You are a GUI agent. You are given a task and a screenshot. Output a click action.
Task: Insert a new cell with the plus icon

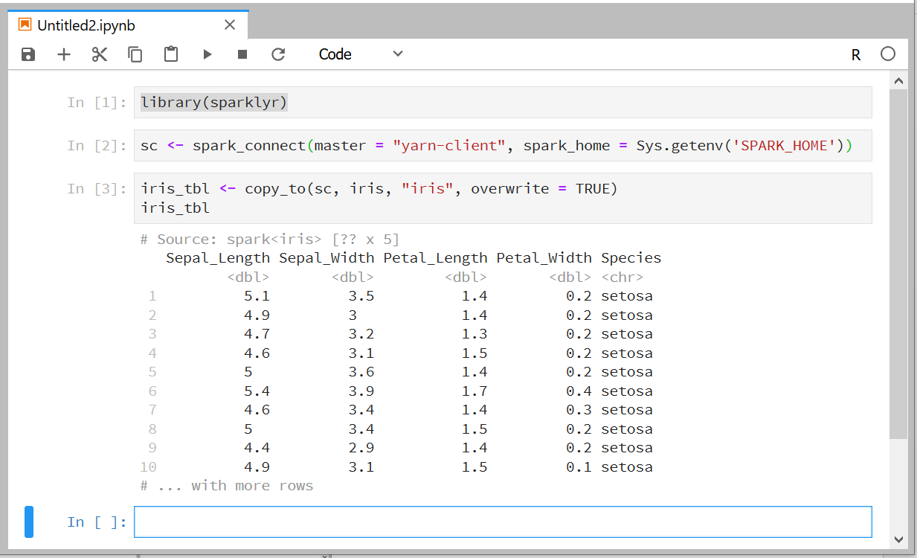tap(64, 54)
